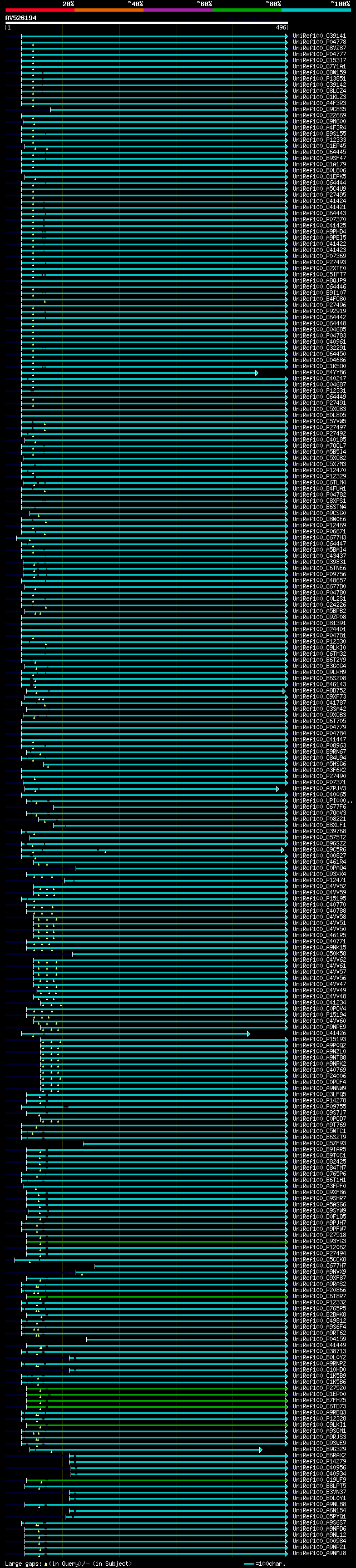Viewport: 356px width, 1568px height.
Task: Click the UniRef100_Q677F6 label
Action: pyautogui.click(x=319, y=807)
